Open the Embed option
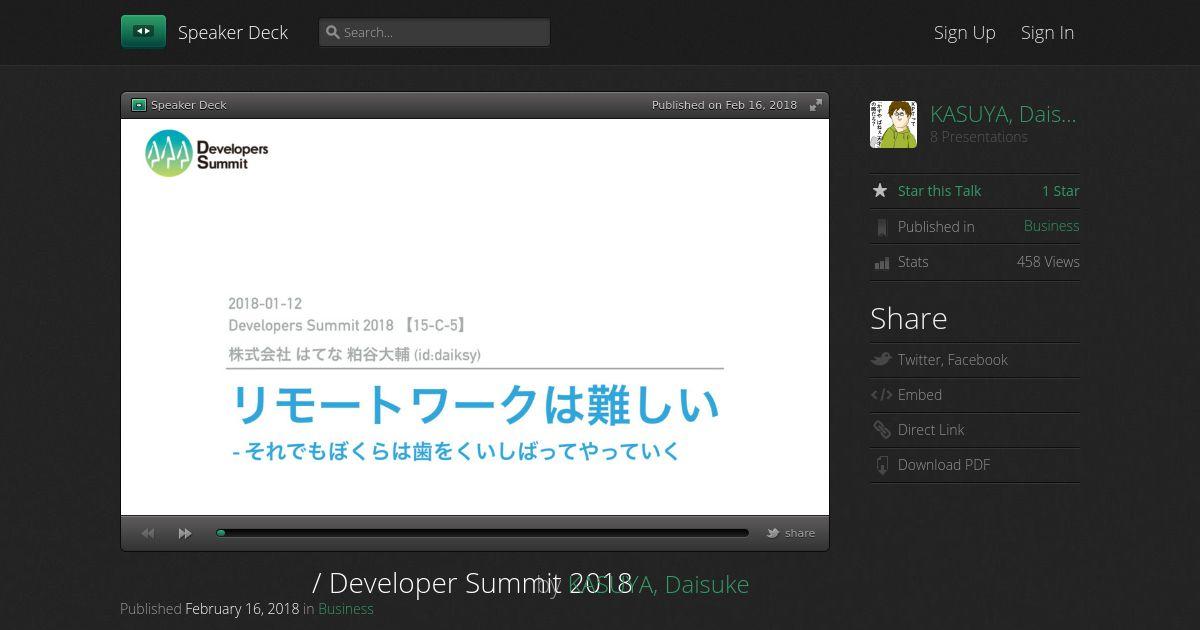This screenshot has height=630, width=1200. [x=920, y=395]
